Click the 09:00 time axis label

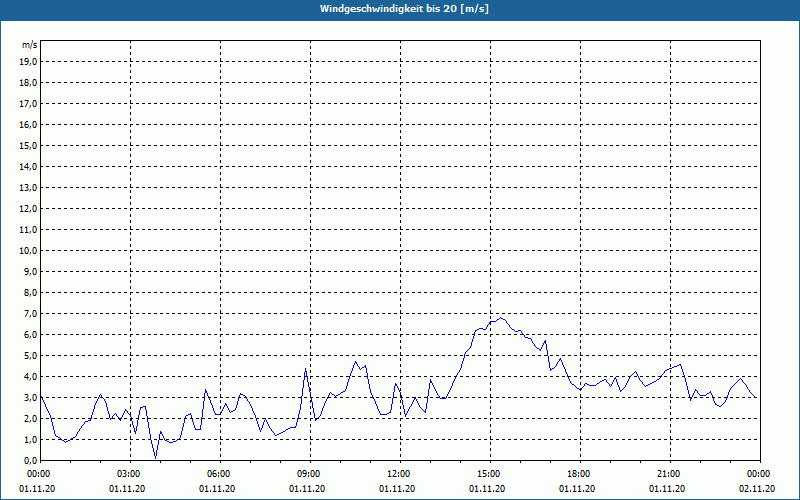coord(311,474)
